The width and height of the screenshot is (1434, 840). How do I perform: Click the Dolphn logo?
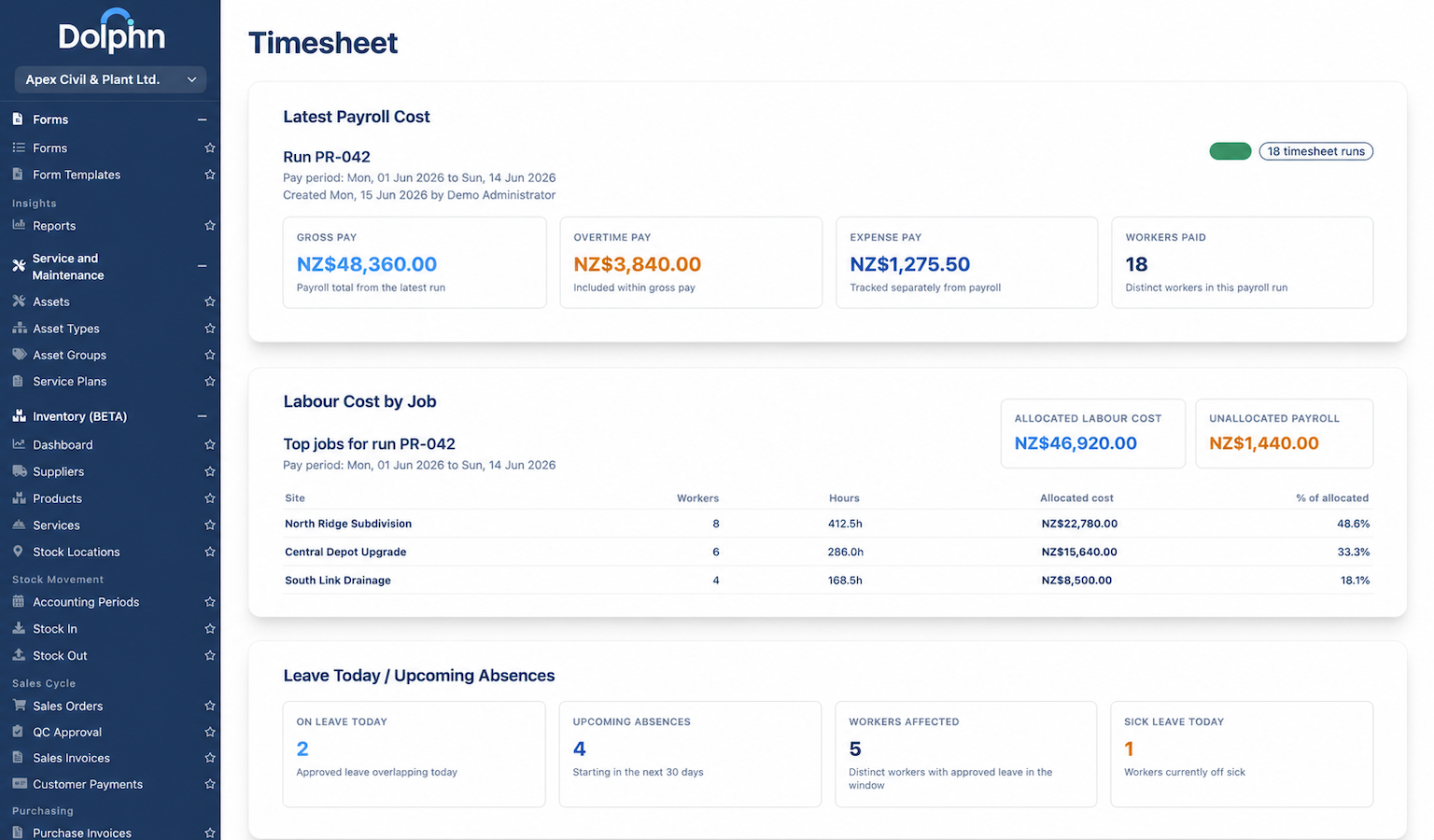pyautogui.click(x=111, y=32)
